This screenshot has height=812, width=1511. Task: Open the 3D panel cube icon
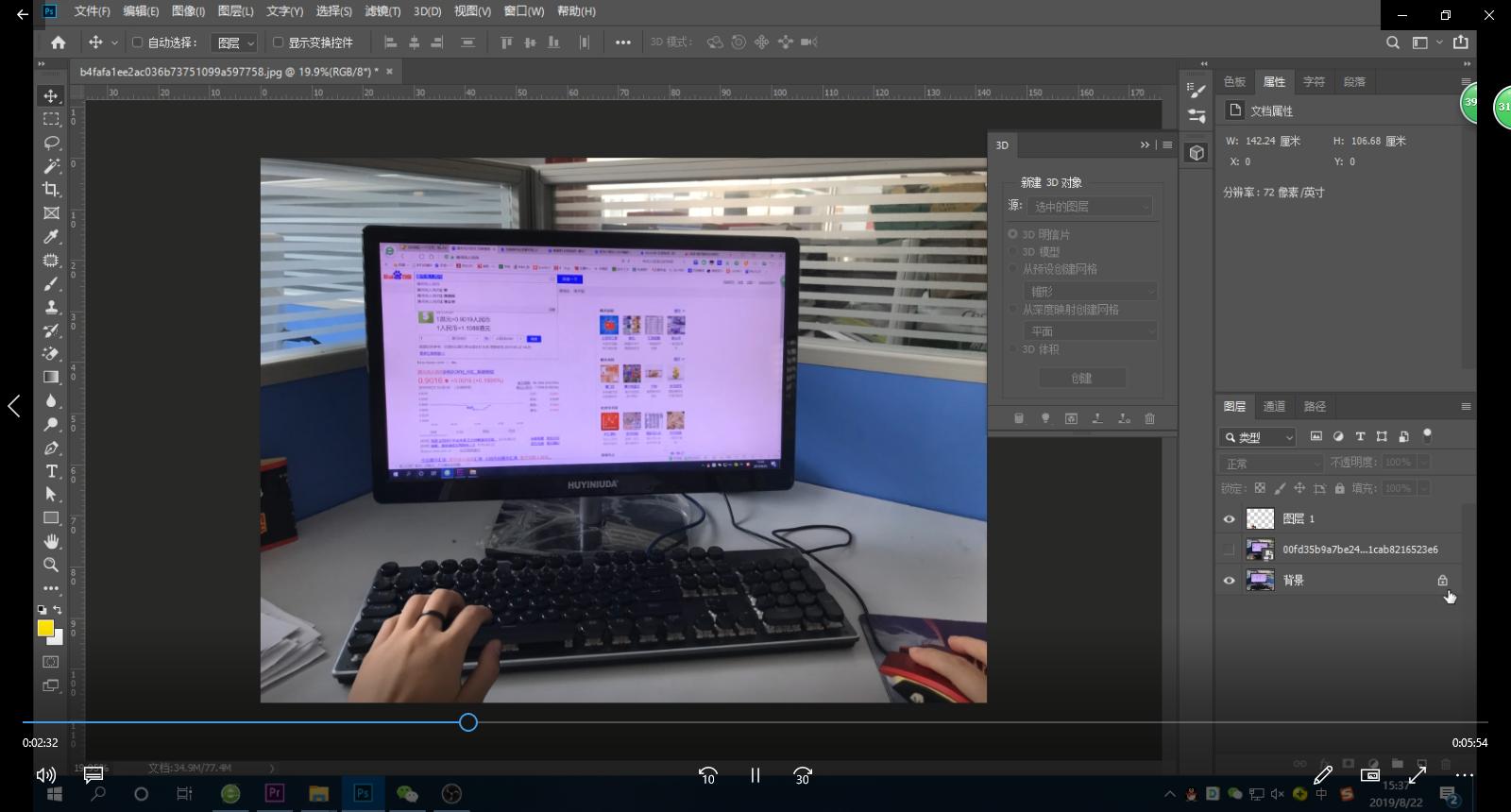coord(1197,153)
